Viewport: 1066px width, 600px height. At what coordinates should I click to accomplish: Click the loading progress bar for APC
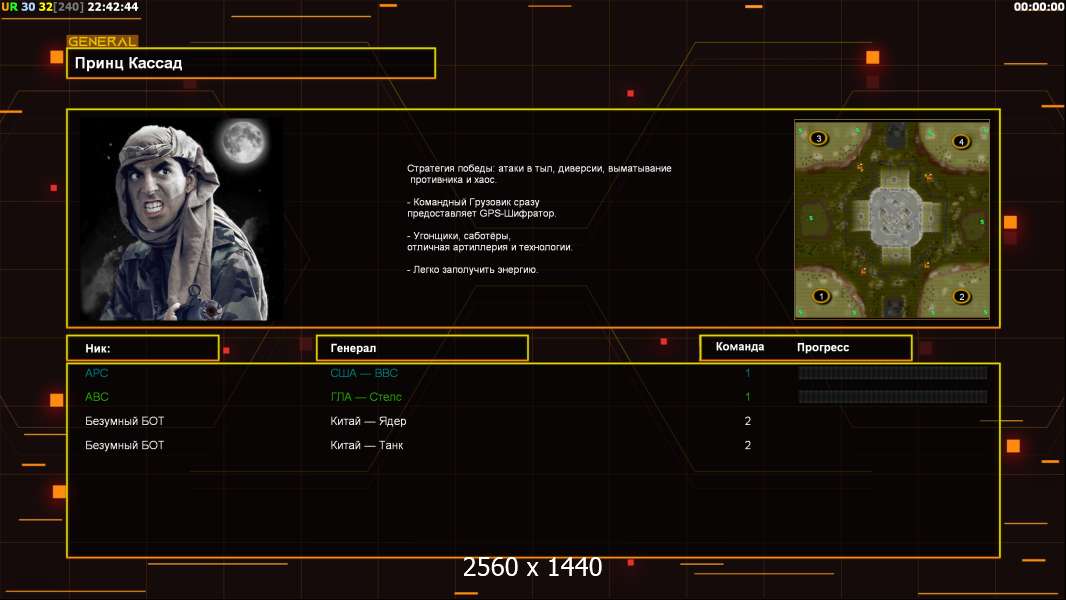[893, 372]
